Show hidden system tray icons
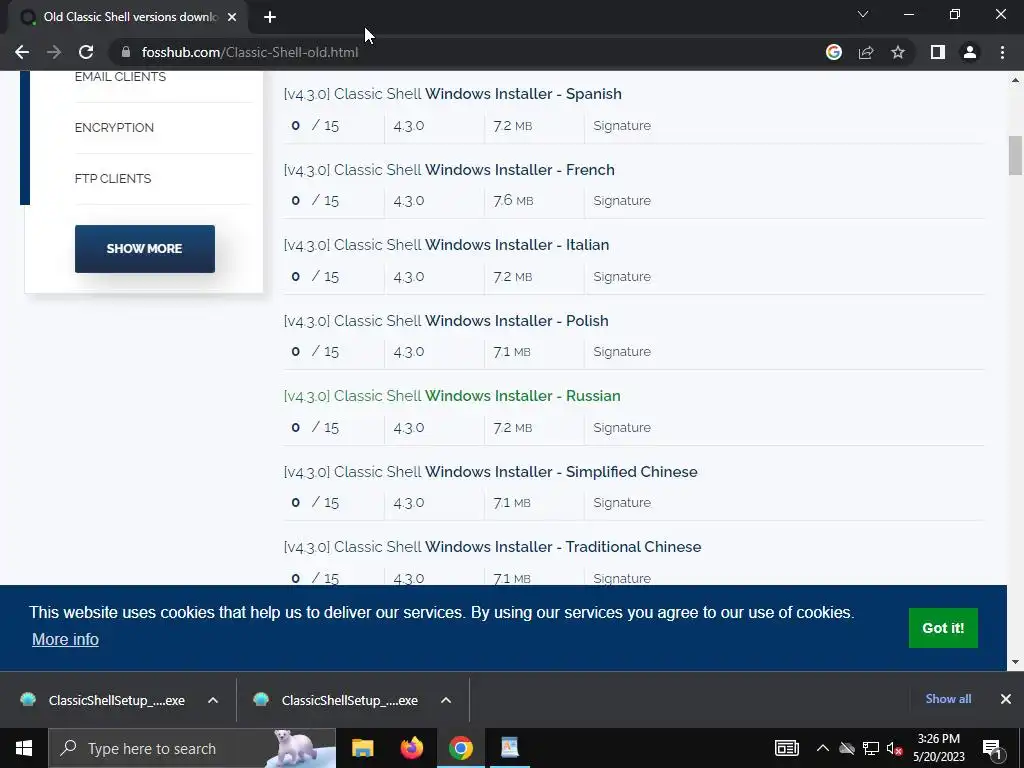The height and width of the screenshot is (768, 1024). tap(823, 748)
